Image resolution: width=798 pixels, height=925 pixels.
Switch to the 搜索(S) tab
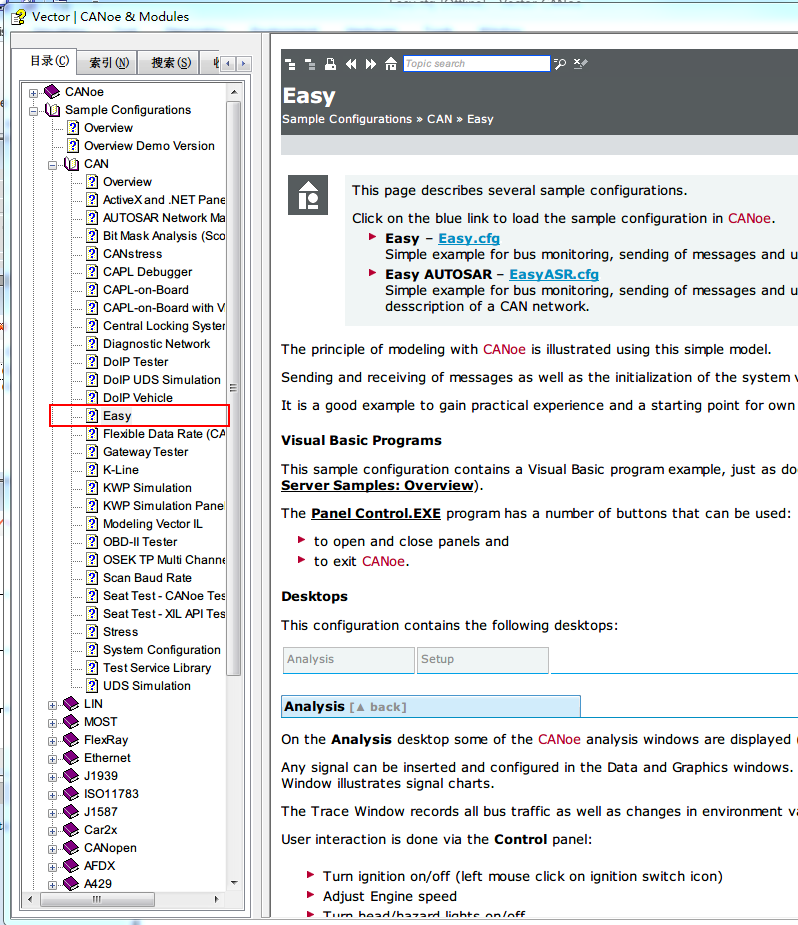[171, 63]
